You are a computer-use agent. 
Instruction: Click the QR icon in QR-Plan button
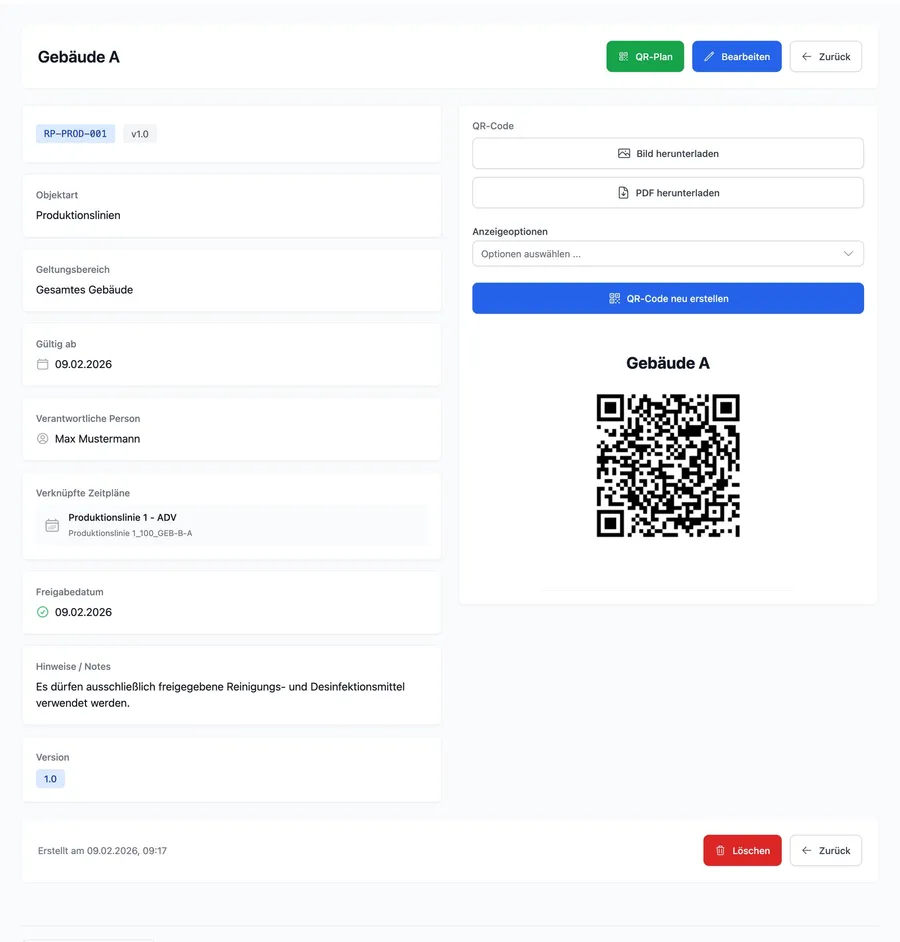(624, 56)
